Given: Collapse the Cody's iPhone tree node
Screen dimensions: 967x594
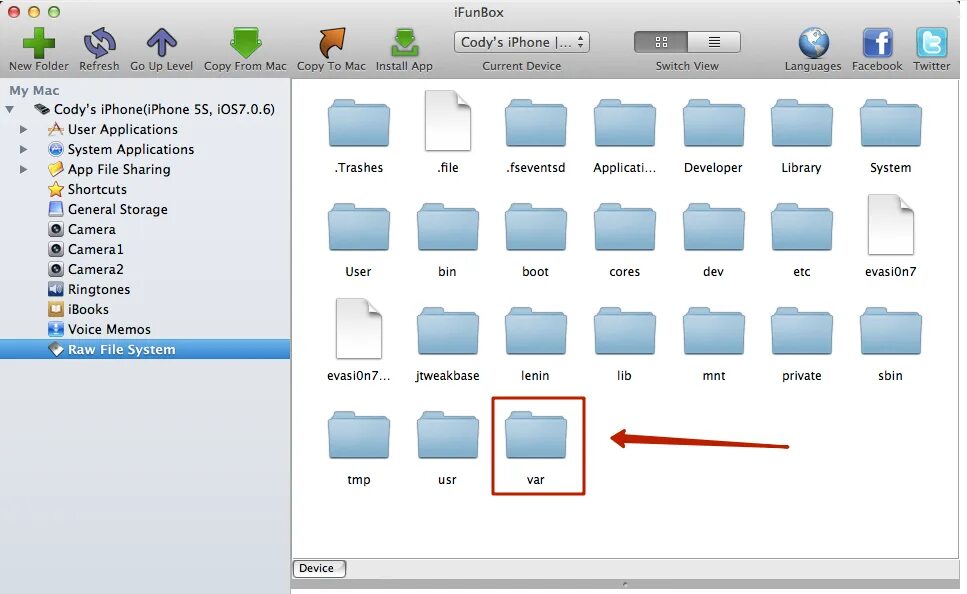Looking at the screenshot, I should [10, 110].
